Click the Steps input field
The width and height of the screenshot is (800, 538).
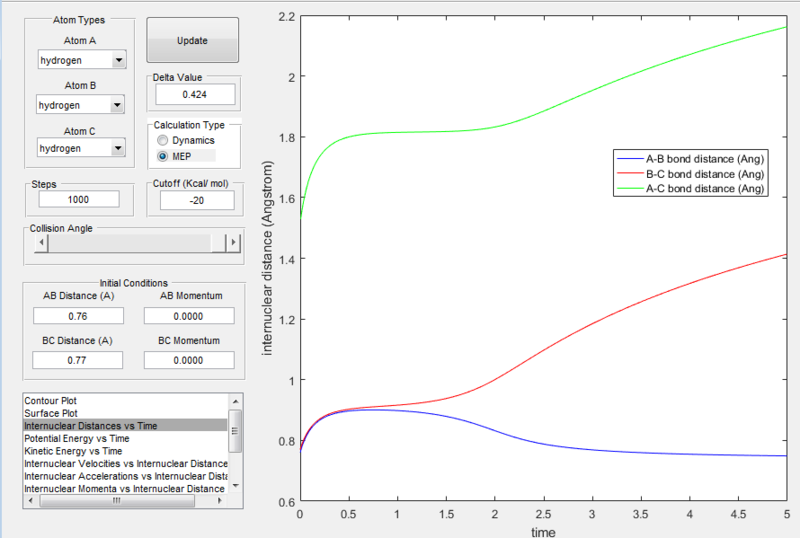click(x=79, y=199)
